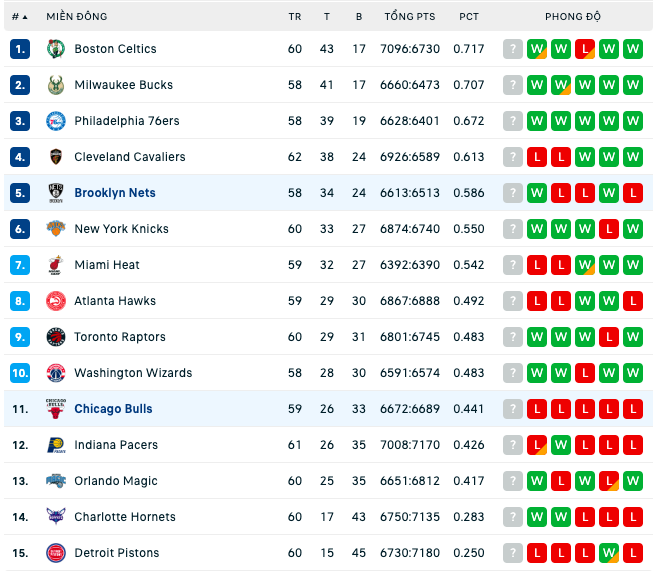Open the Atlanta Hawks logo
The image size is (657, 577).
click(56, 301)
